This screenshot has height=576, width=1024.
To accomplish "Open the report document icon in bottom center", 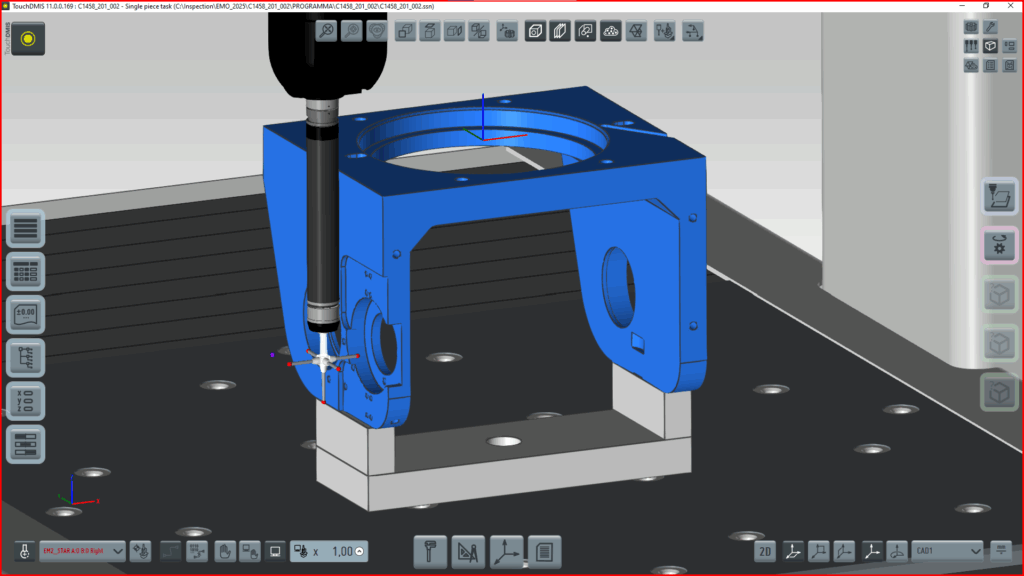I will (544, 550).
